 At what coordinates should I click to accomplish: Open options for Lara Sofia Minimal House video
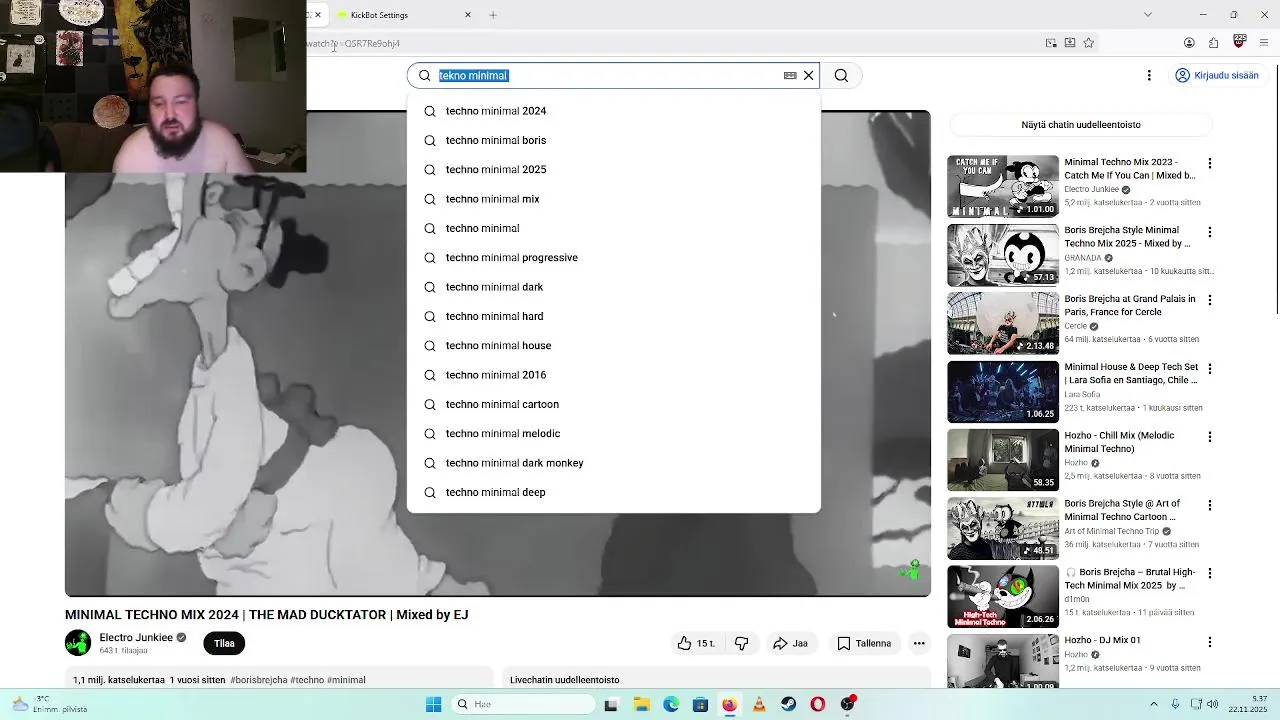(1210, 369)
